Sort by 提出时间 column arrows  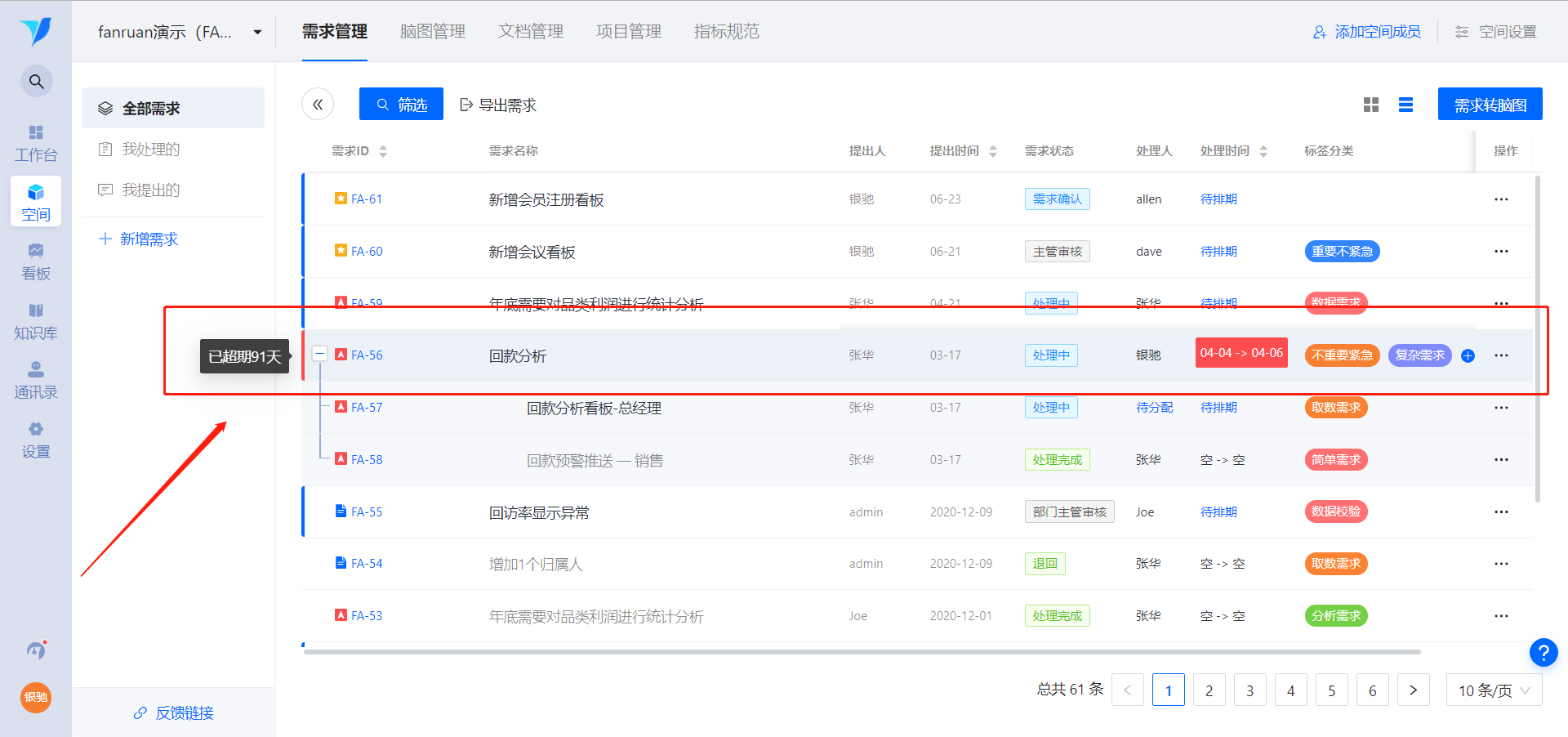[993, 151]
